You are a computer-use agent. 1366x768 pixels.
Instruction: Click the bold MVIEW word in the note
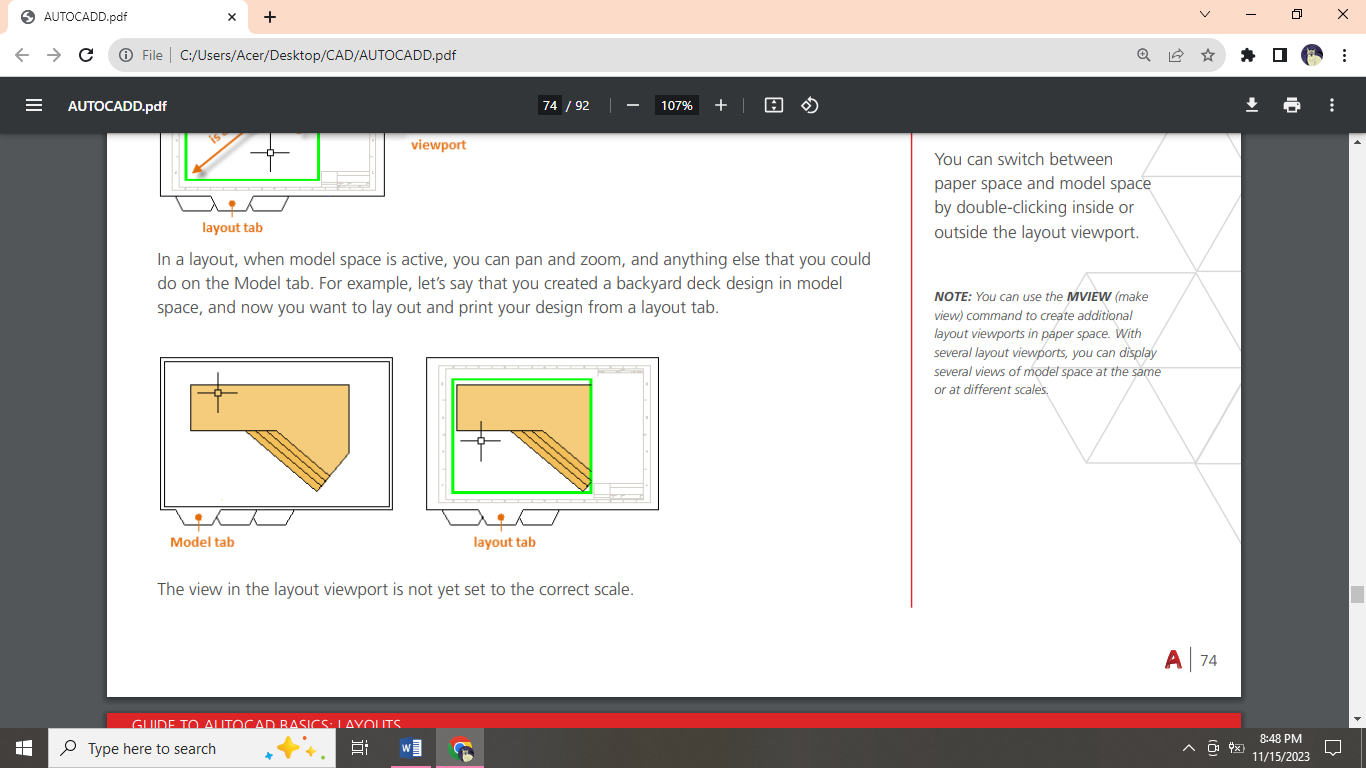click(x=1088, y=297)
